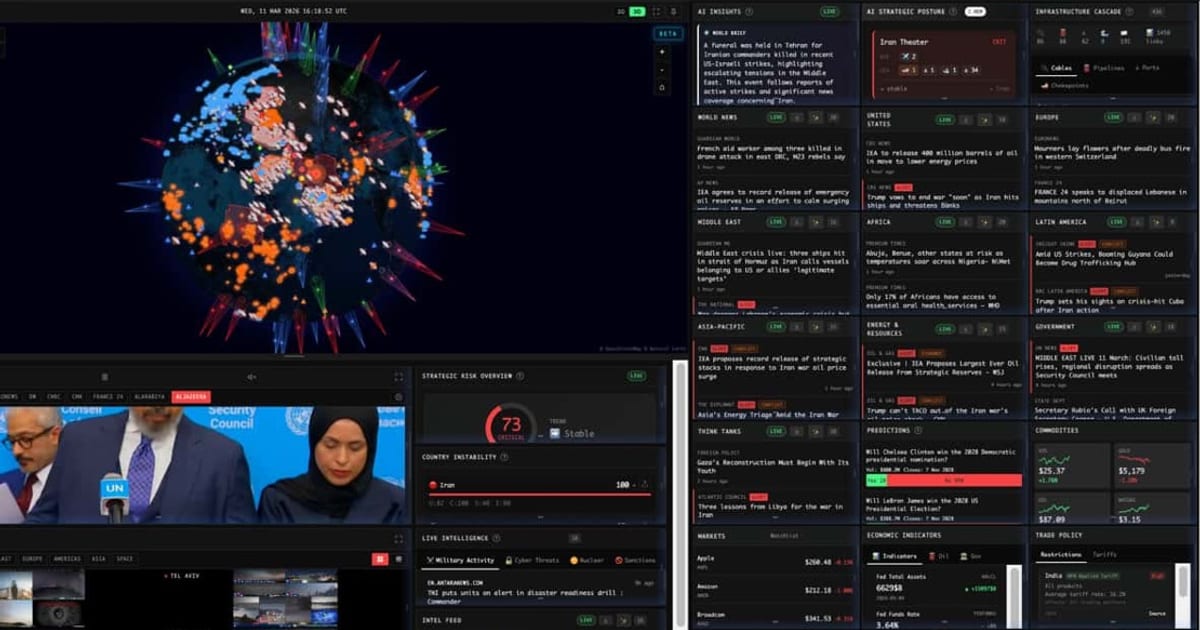Expand the live video panel to fullscreen

(398, 377)
